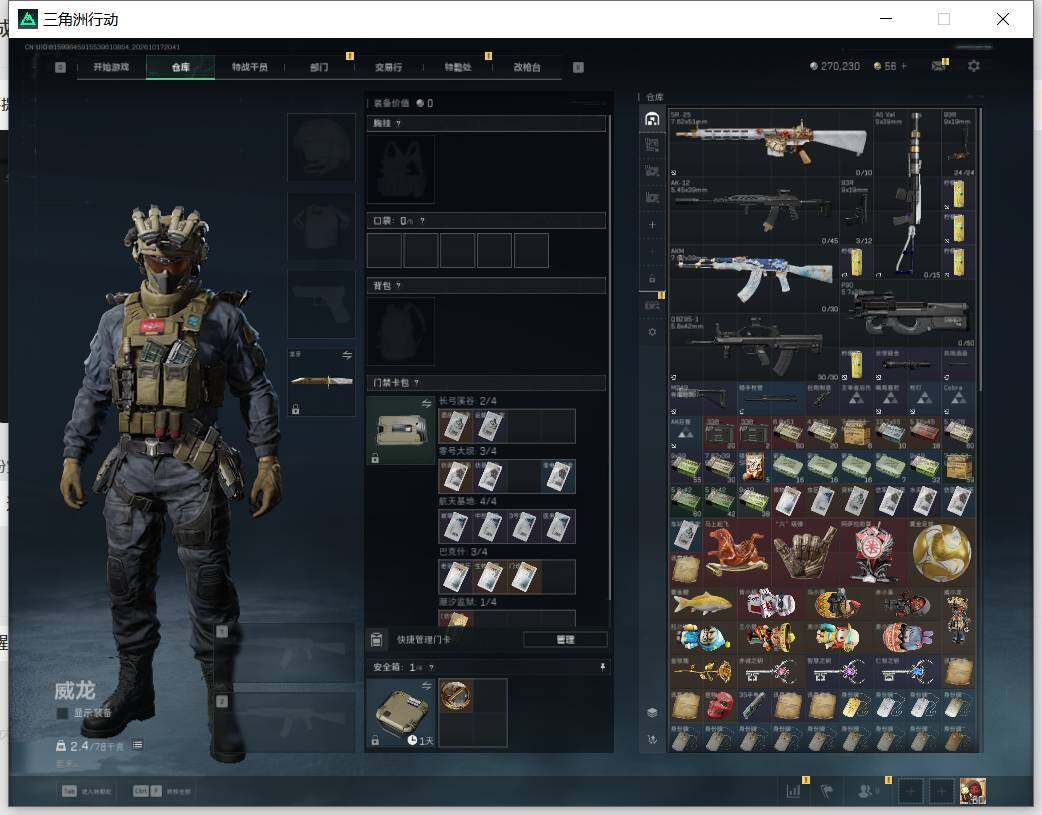This screenshot has height=815, width=1042.
Task: Click the previous-tab arrow left of 开始游戏
Action: tap(60, 67)
